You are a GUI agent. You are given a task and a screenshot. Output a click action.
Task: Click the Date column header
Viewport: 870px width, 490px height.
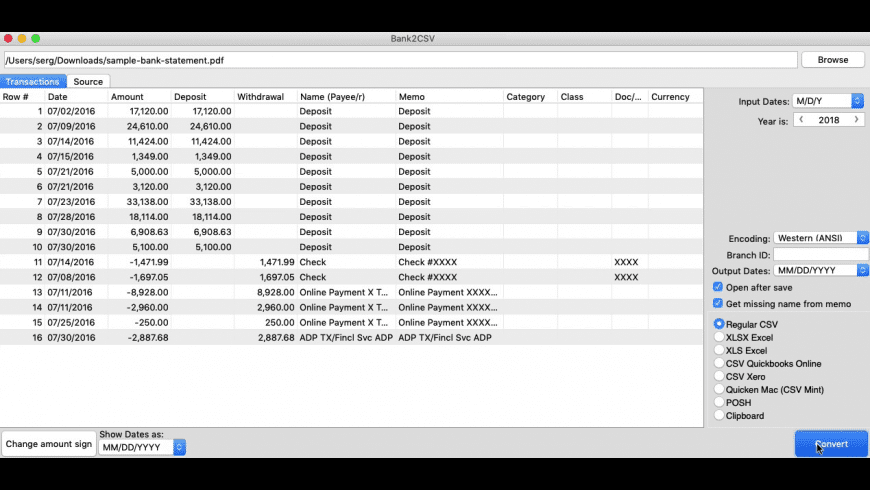coord(77,97)
